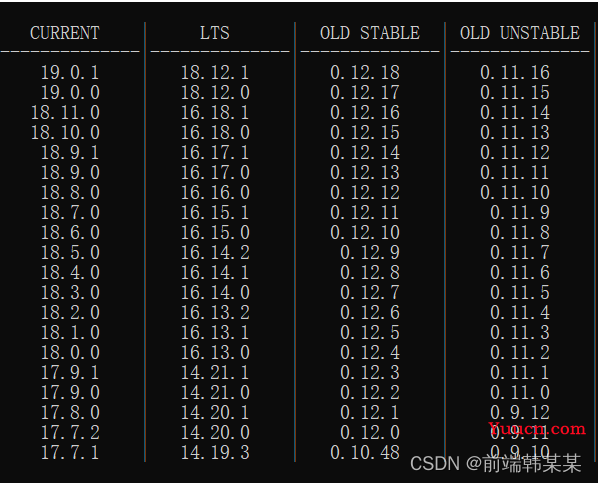Select LTS version 18.12.0

click(215, 92)
